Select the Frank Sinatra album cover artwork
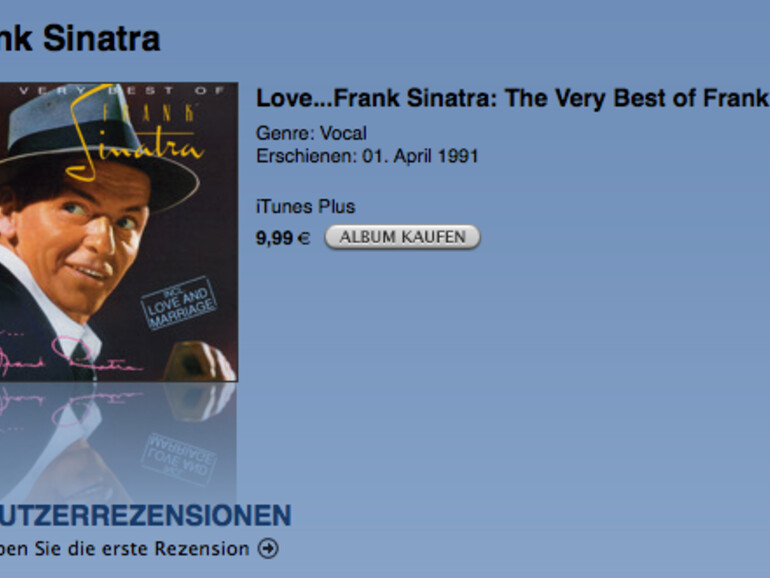This screenshot has height=578, width=770. click(119, 232)
